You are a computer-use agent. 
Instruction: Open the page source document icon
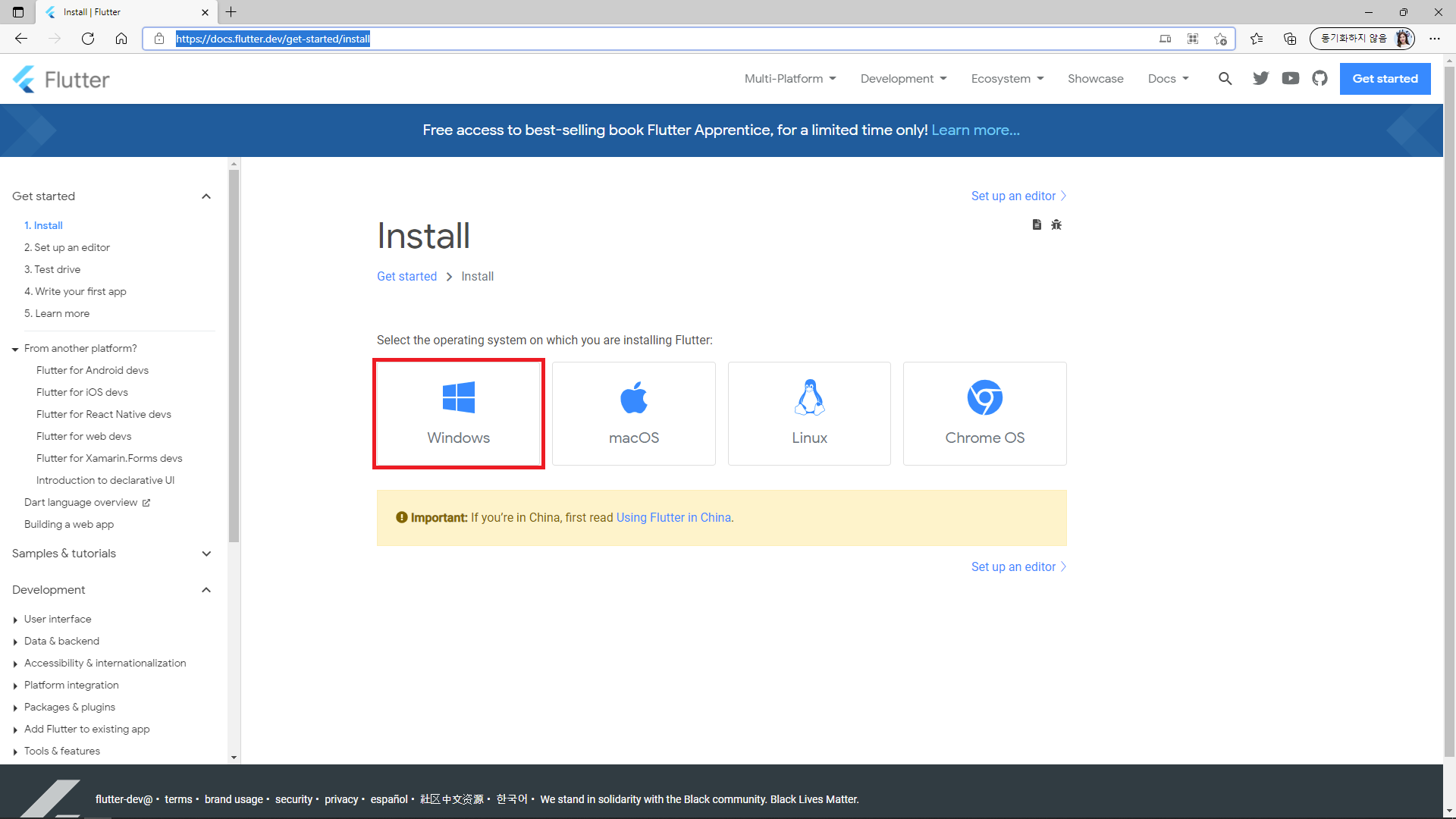(1037, 224)
